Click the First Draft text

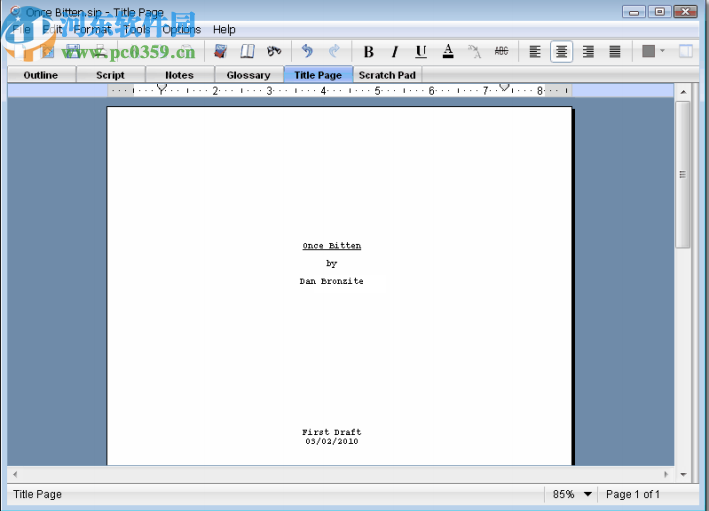click(331, 432)
